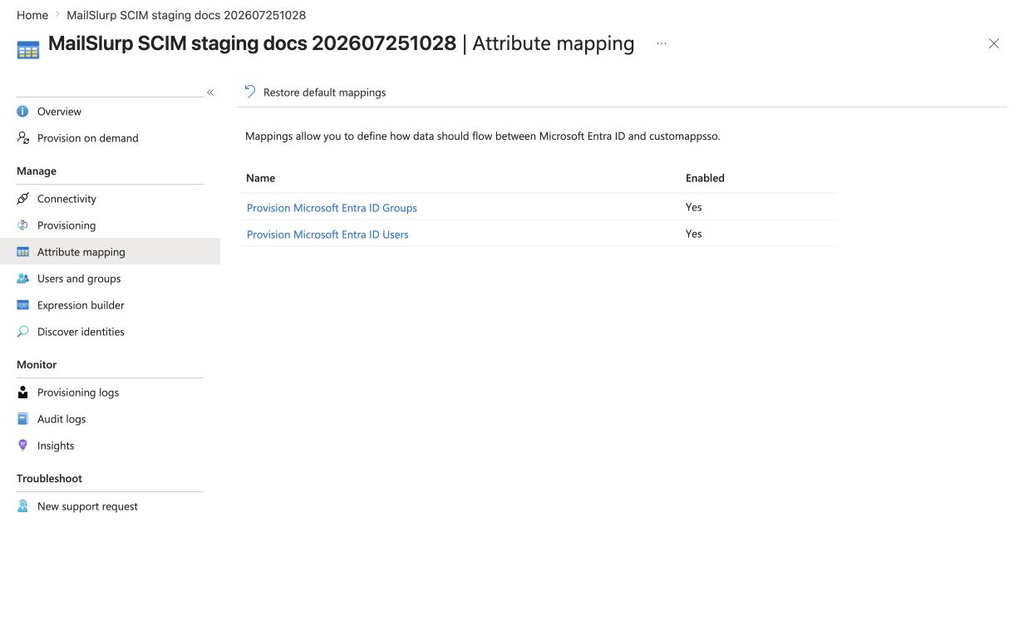
Task: Click the Name column header
Action: coord(261,178)
